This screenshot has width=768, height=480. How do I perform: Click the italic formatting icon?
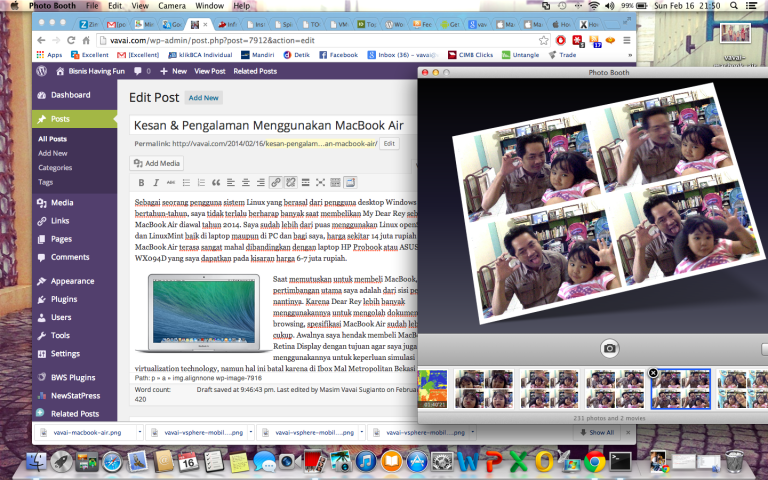pyautogui.click(x=155, y=182)
